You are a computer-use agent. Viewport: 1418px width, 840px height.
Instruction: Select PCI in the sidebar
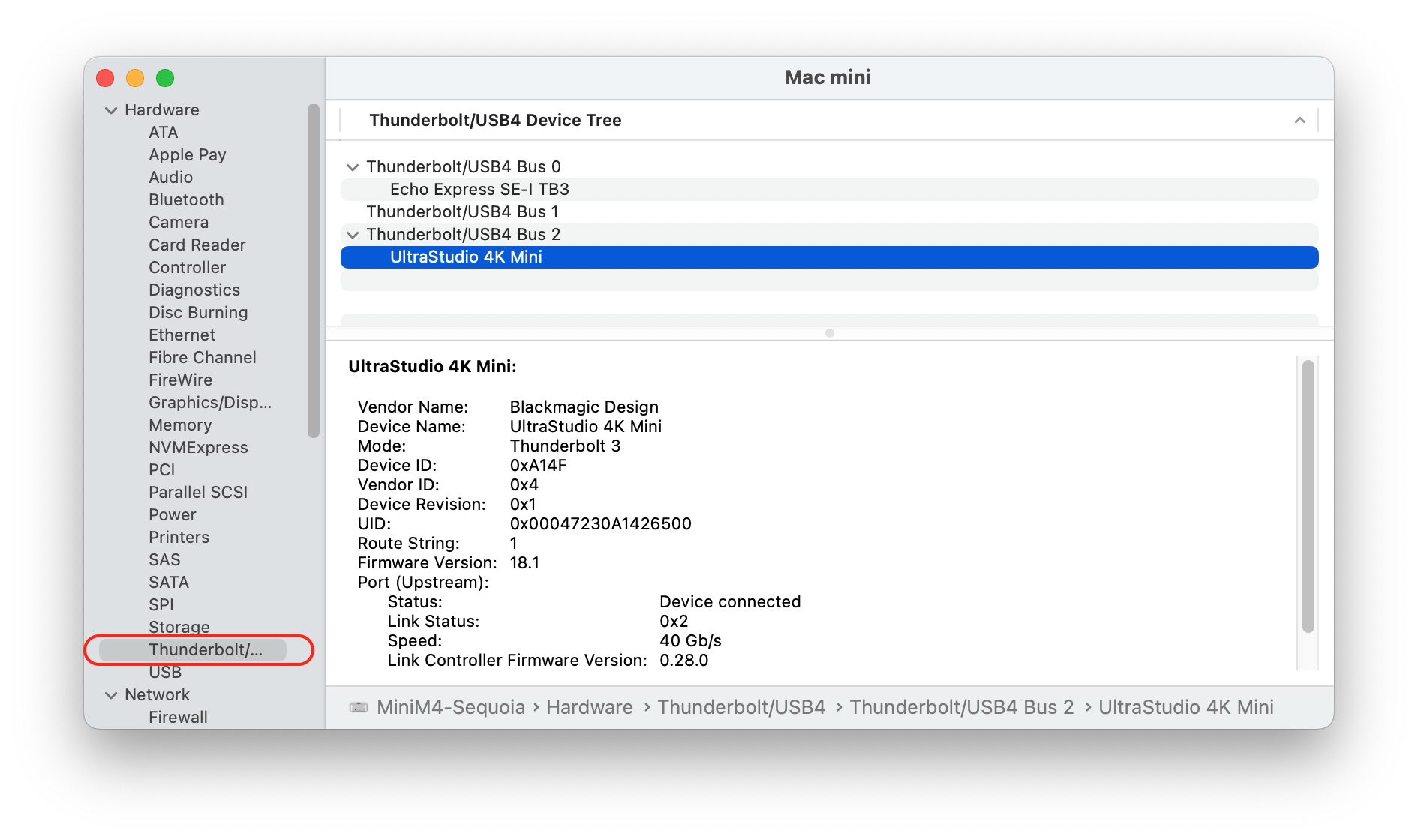tap(161, 470)
